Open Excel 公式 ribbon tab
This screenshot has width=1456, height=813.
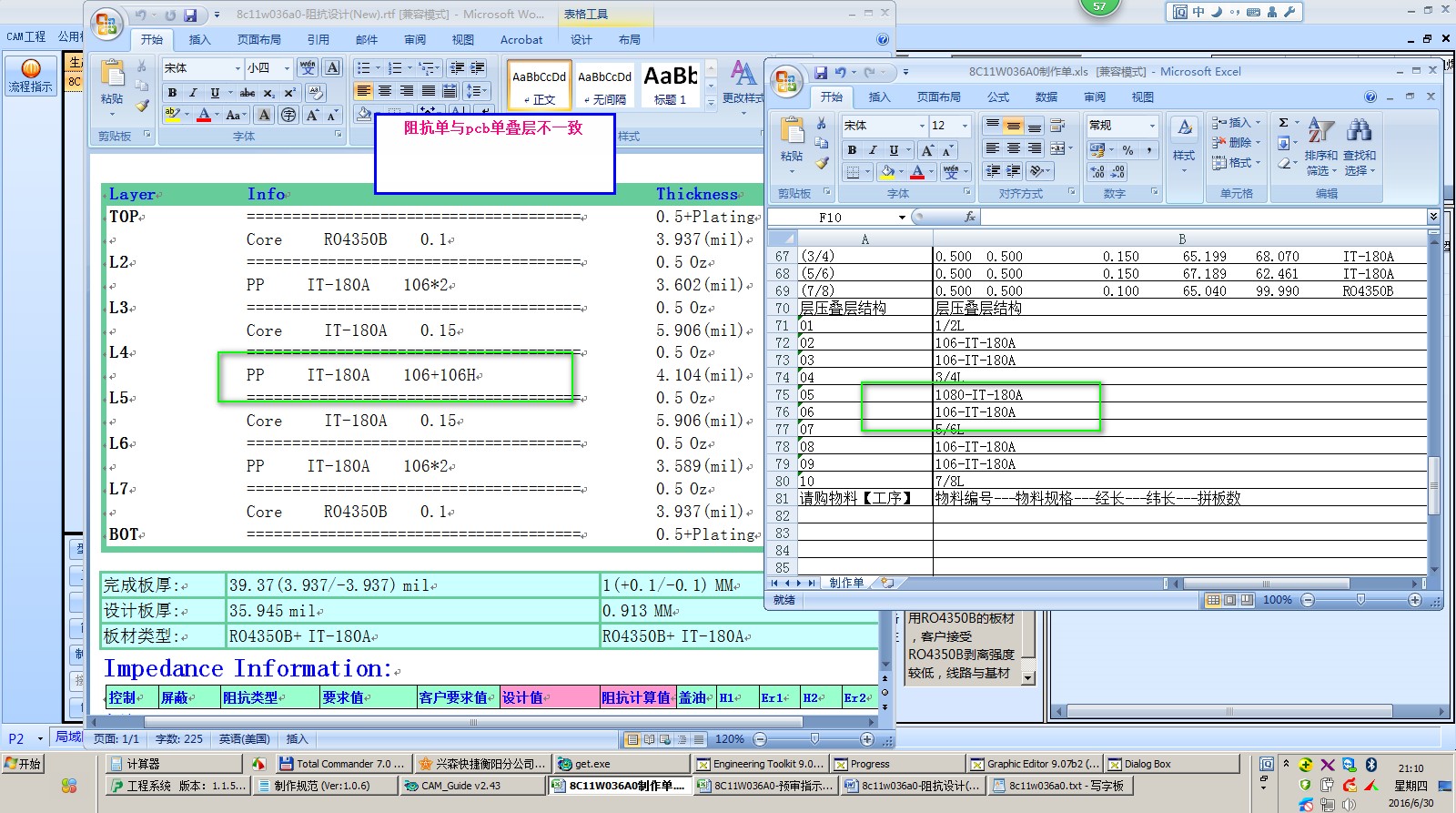[998, 97]
